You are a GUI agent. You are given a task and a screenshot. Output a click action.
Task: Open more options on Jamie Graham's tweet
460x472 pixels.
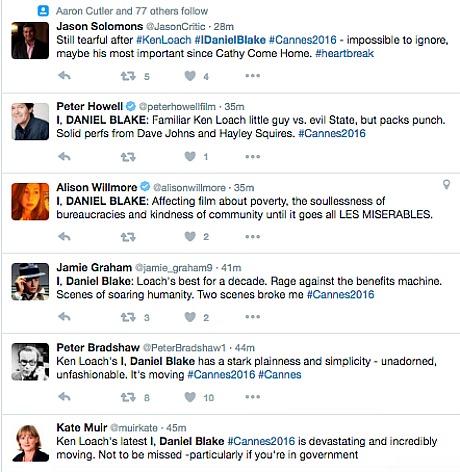coord(253,317)
